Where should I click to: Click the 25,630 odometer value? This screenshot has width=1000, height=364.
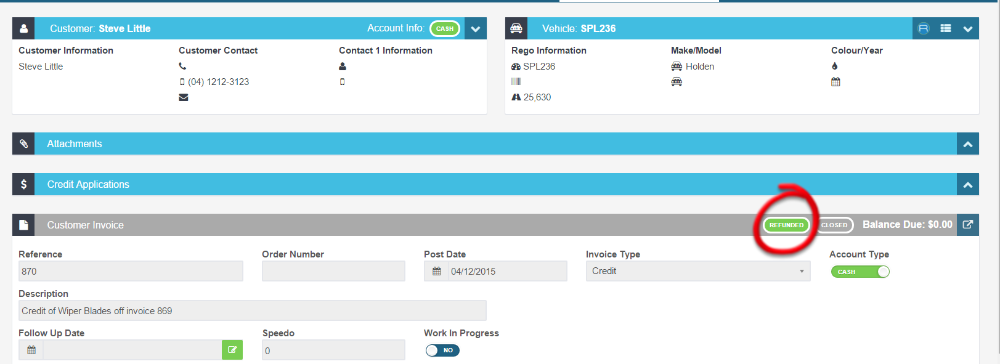537,98
